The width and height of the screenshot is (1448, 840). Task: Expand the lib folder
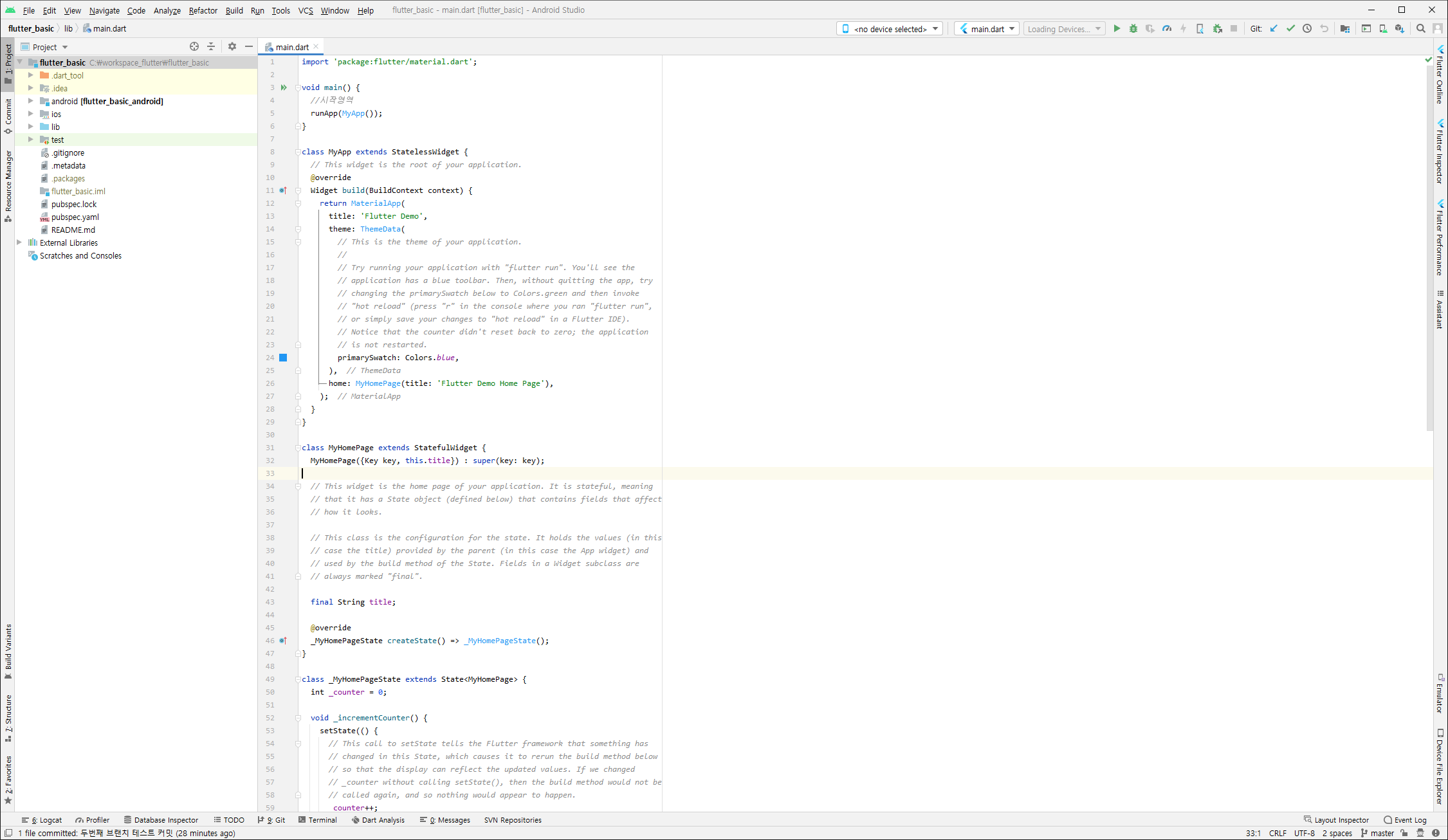30,127
